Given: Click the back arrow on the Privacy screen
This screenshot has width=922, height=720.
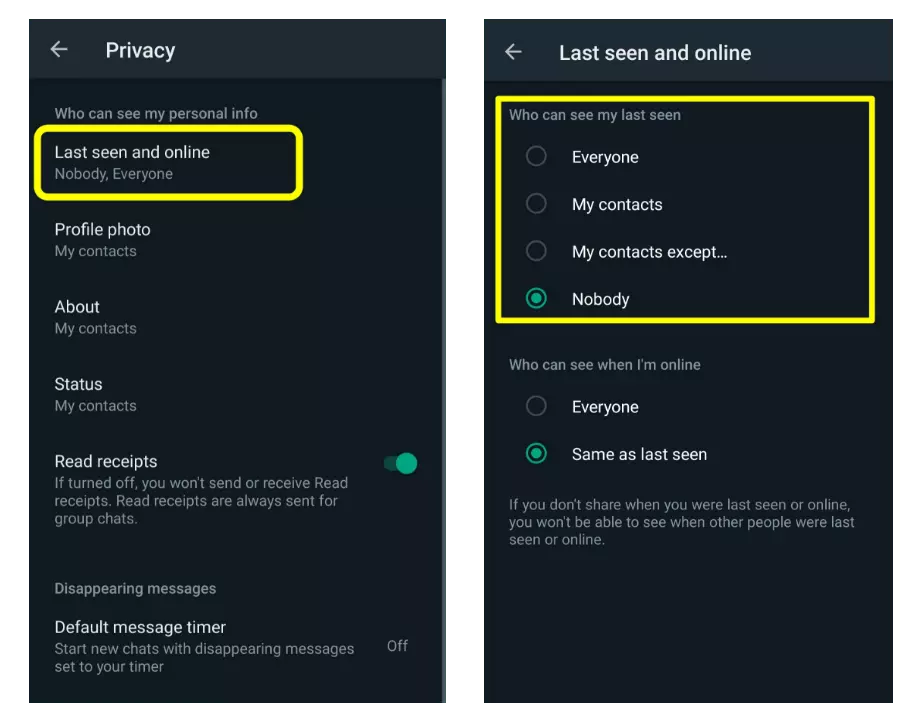Looking at the screenshot, I should [x=59, y=49].
